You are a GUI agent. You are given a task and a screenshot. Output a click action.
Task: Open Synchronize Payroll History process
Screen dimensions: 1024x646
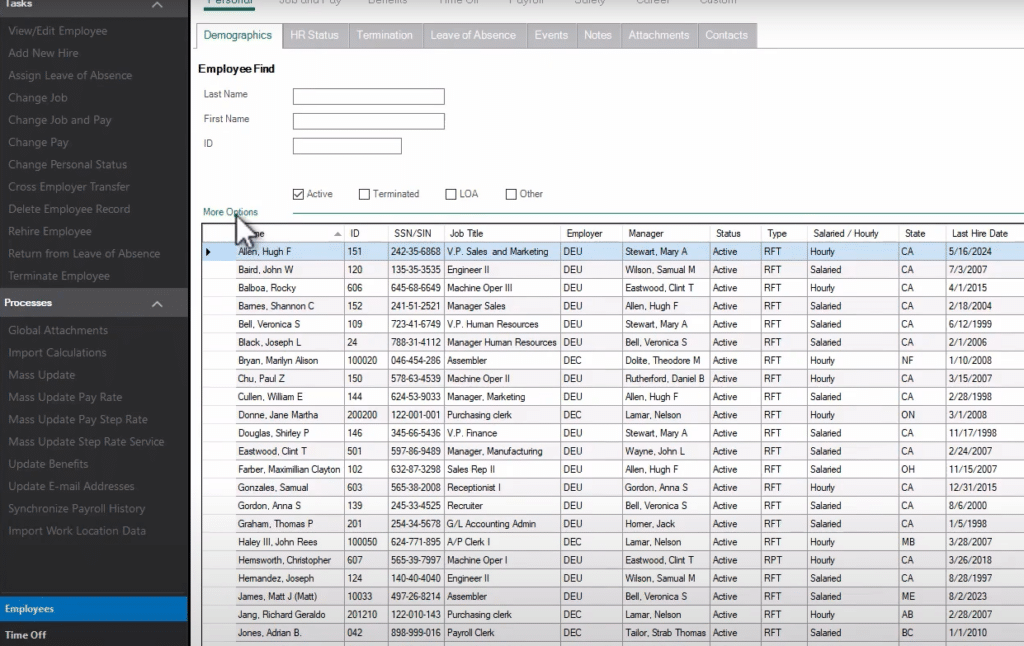pos(77,508)
